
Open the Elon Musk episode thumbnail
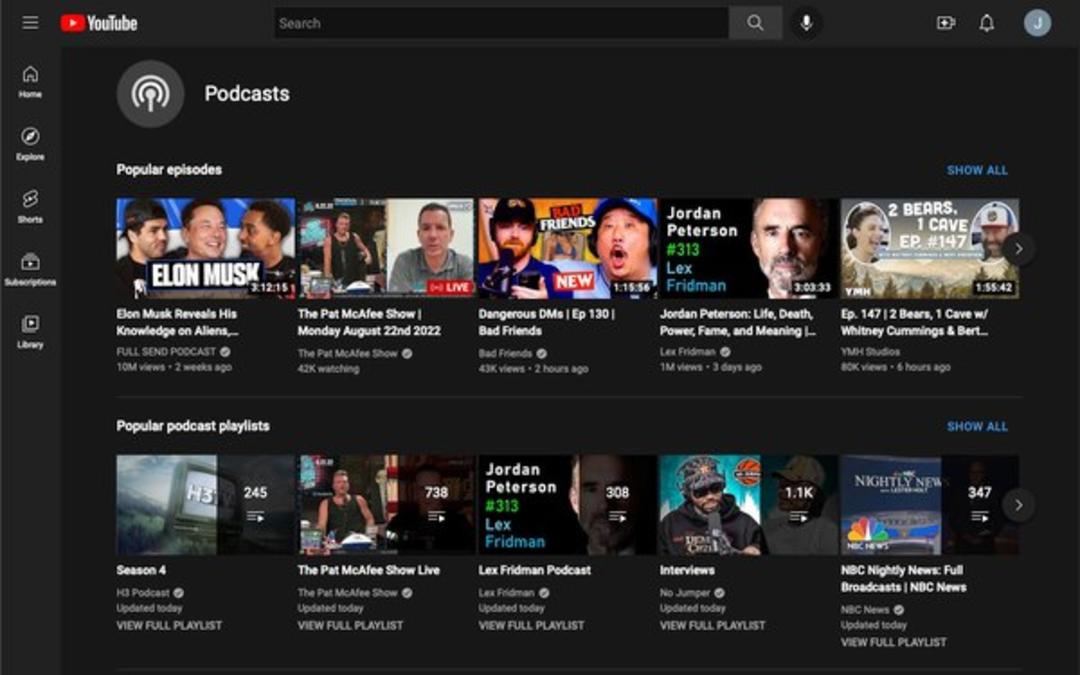tap(205, 249)
